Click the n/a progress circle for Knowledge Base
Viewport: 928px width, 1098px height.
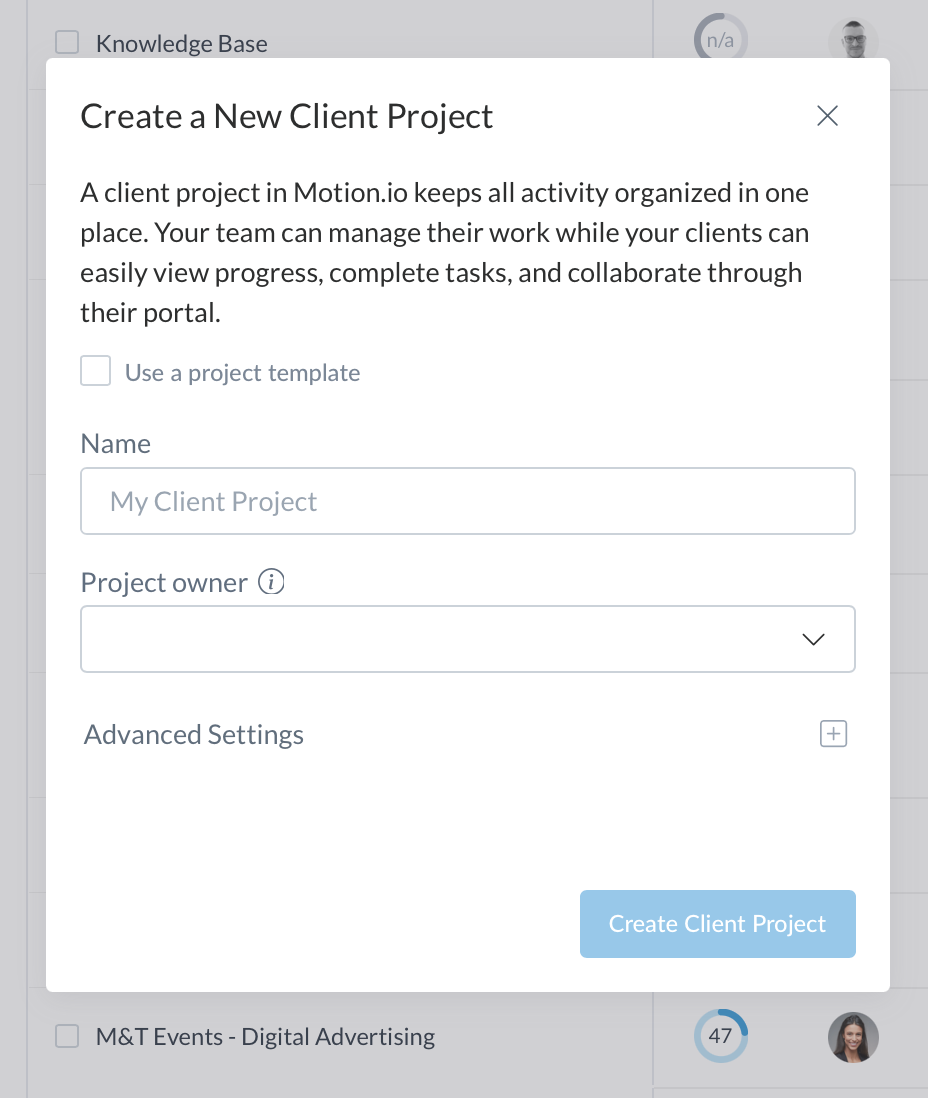[x=720, y=41]
